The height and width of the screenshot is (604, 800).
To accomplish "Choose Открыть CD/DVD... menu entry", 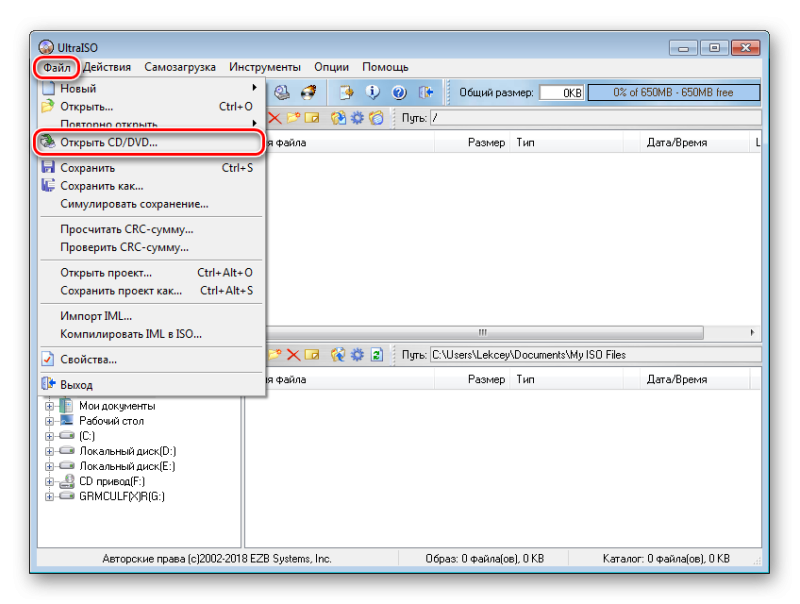I will coord(151,142).
